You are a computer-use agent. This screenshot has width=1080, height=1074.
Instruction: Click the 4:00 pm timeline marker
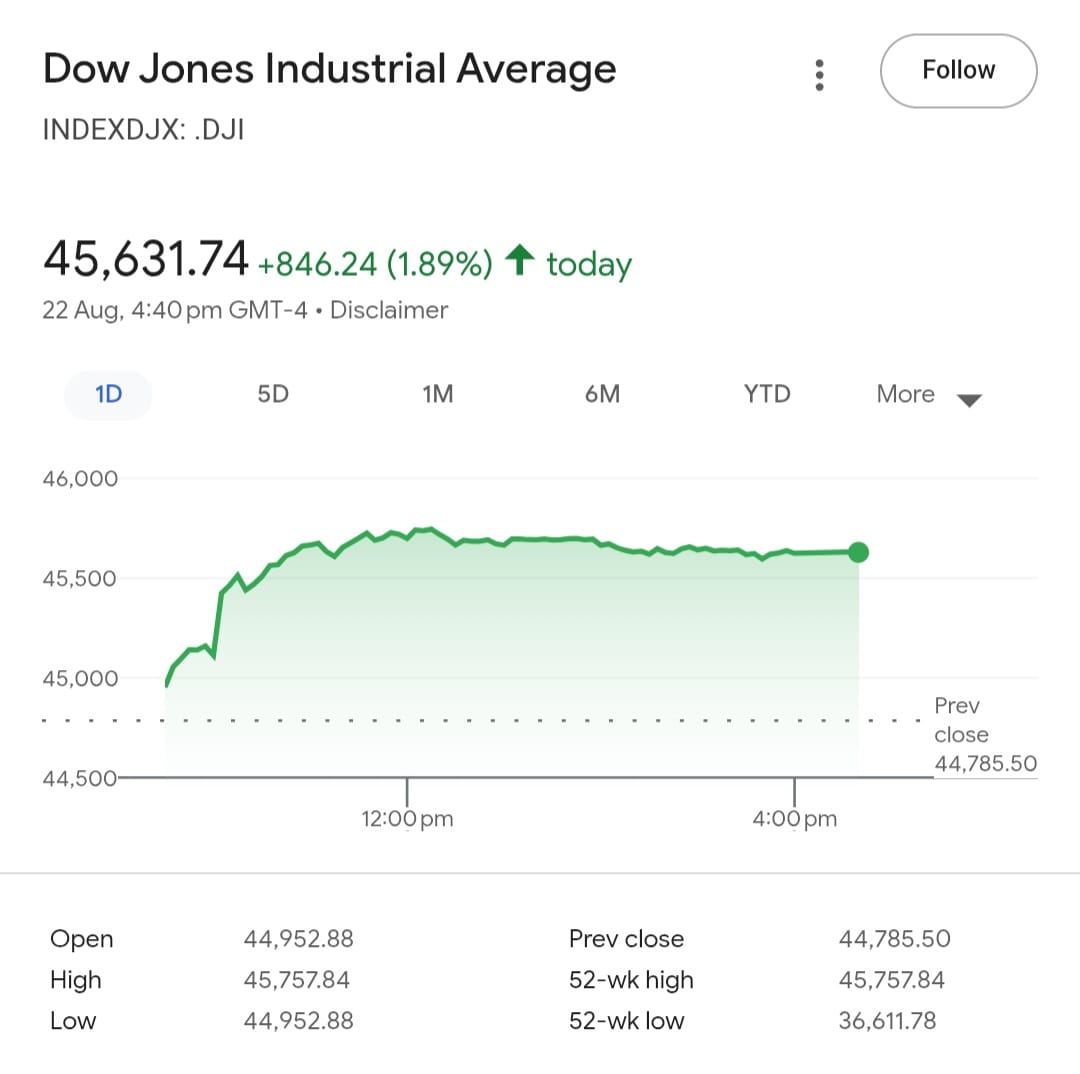click(x=795, y=819)
